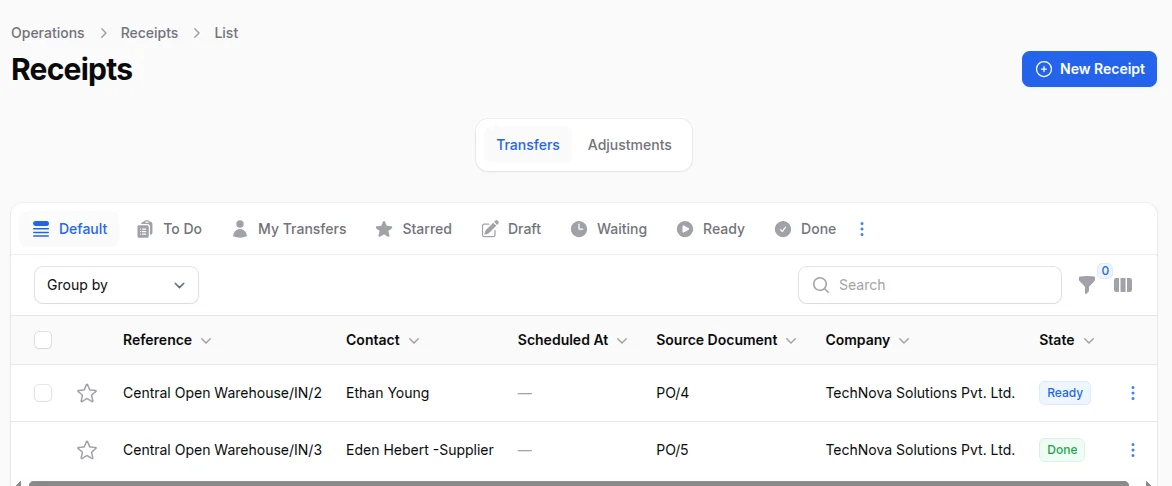This screenshot has width=1172, height=486.
Task: Open row actions for the Done receipt
Action: 1133,450
